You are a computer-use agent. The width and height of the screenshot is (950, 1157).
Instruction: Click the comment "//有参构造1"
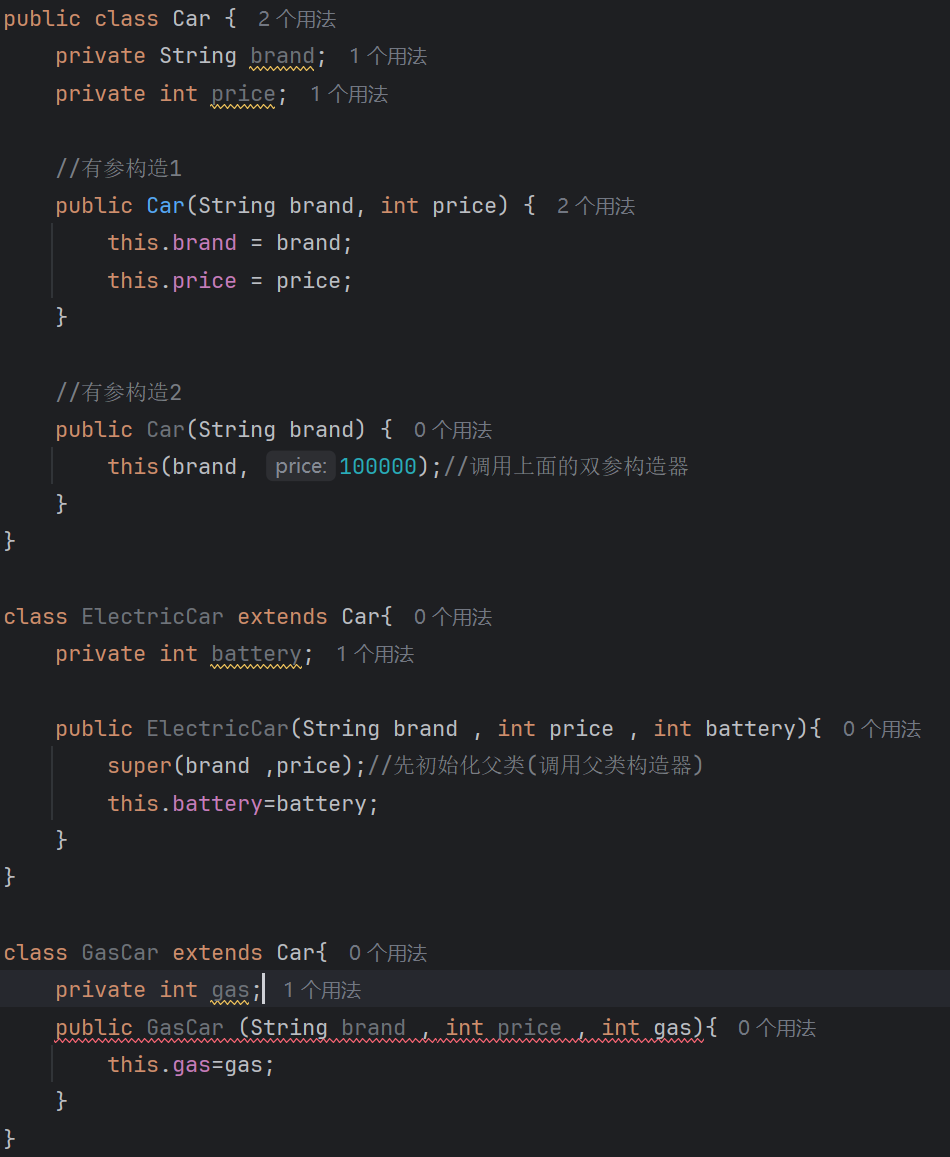[x=119, y=168]
